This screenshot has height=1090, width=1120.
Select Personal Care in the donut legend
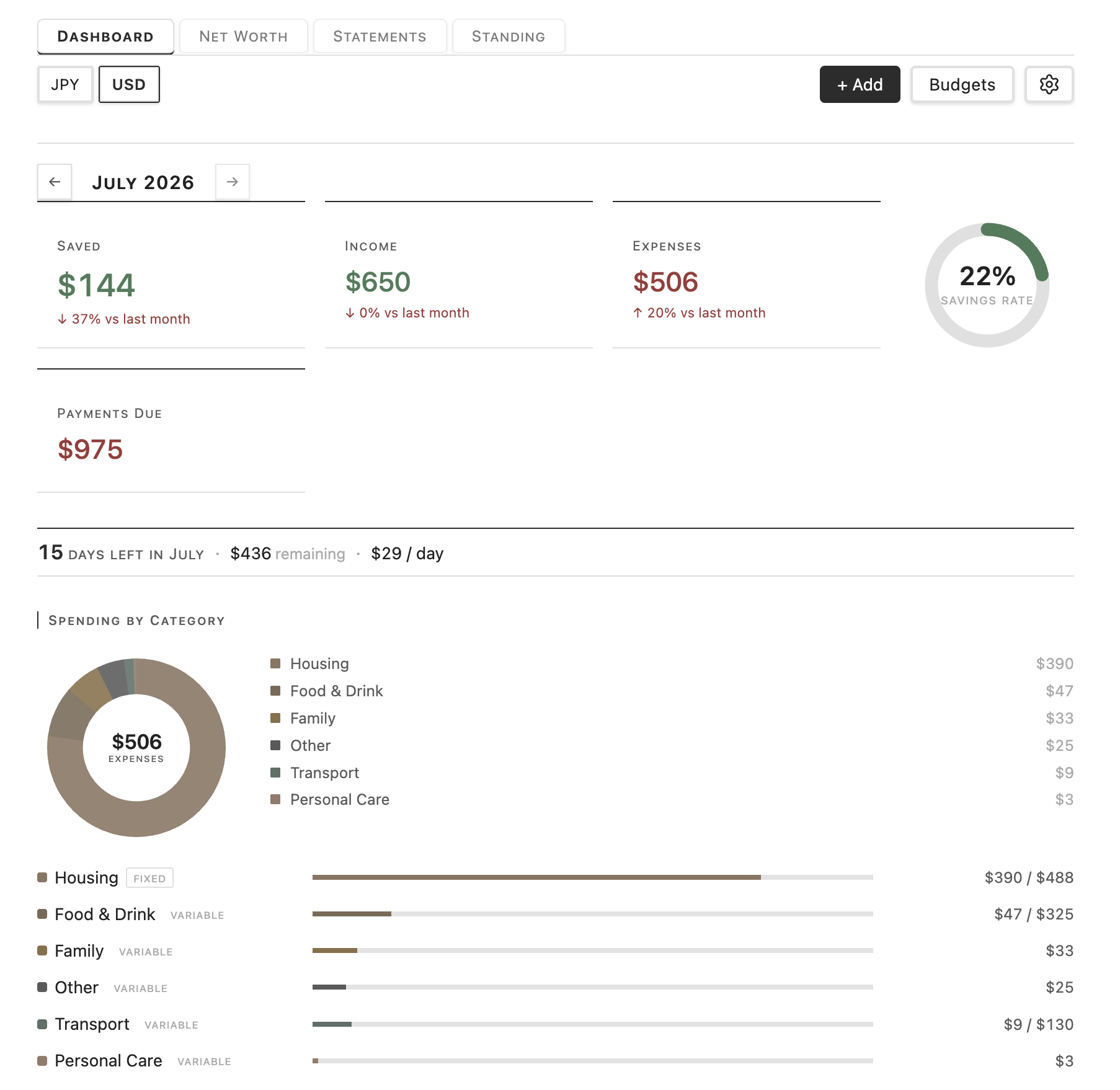click(x=340, y=799)
